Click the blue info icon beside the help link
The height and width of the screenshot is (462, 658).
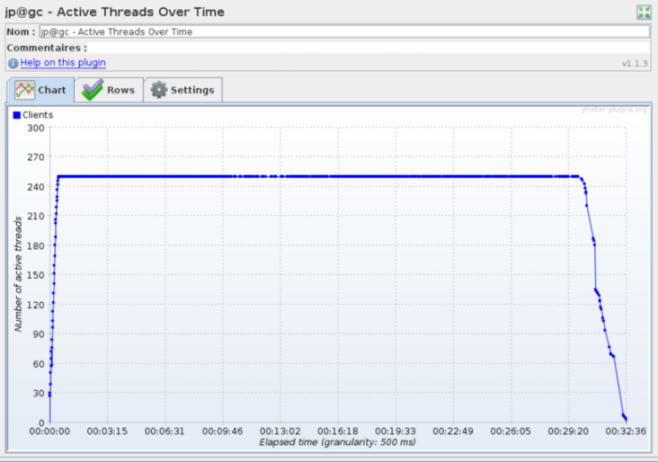pyautogui.click(x=13, y=63)
